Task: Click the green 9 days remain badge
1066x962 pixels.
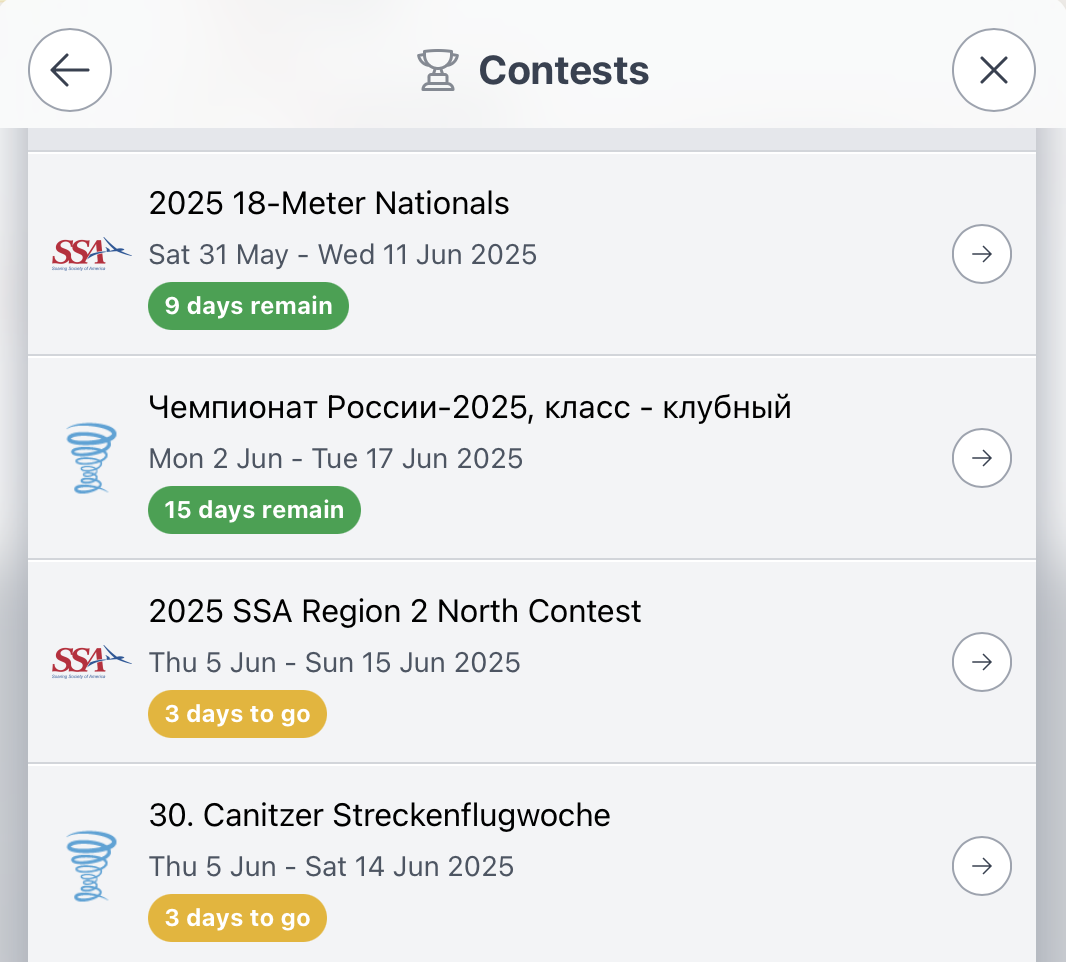Action: click(248, 306)
